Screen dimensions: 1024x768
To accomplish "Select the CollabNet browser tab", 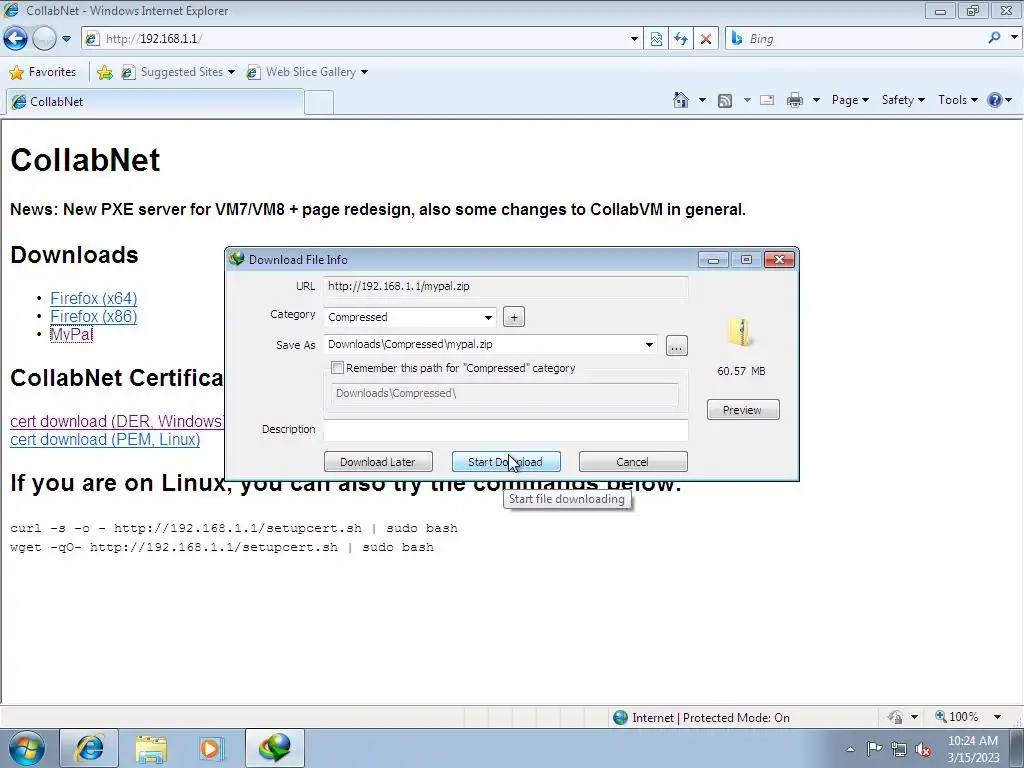I will (x=155, y=102).
